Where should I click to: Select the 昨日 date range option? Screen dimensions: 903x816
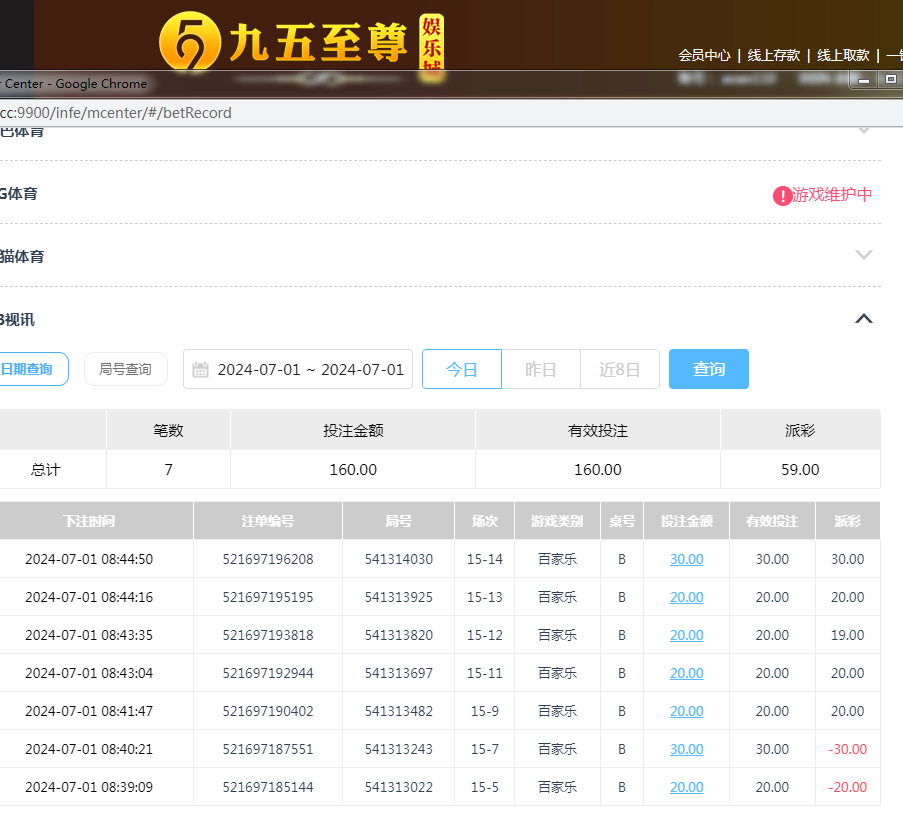pos(540,369)
